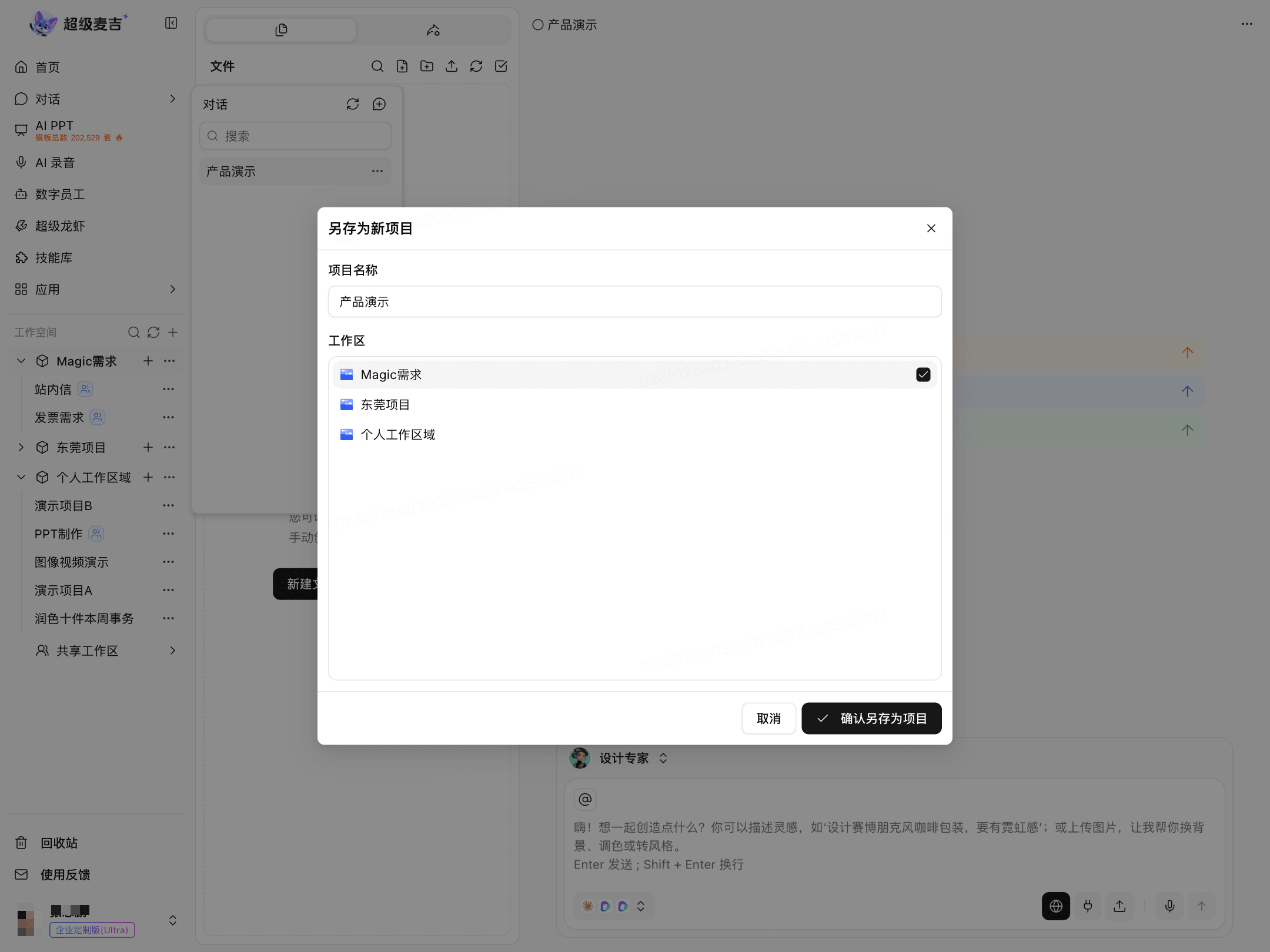
Task: Toggle multi-select checkbox icon in files toolbar
Action: coord(501,66)
